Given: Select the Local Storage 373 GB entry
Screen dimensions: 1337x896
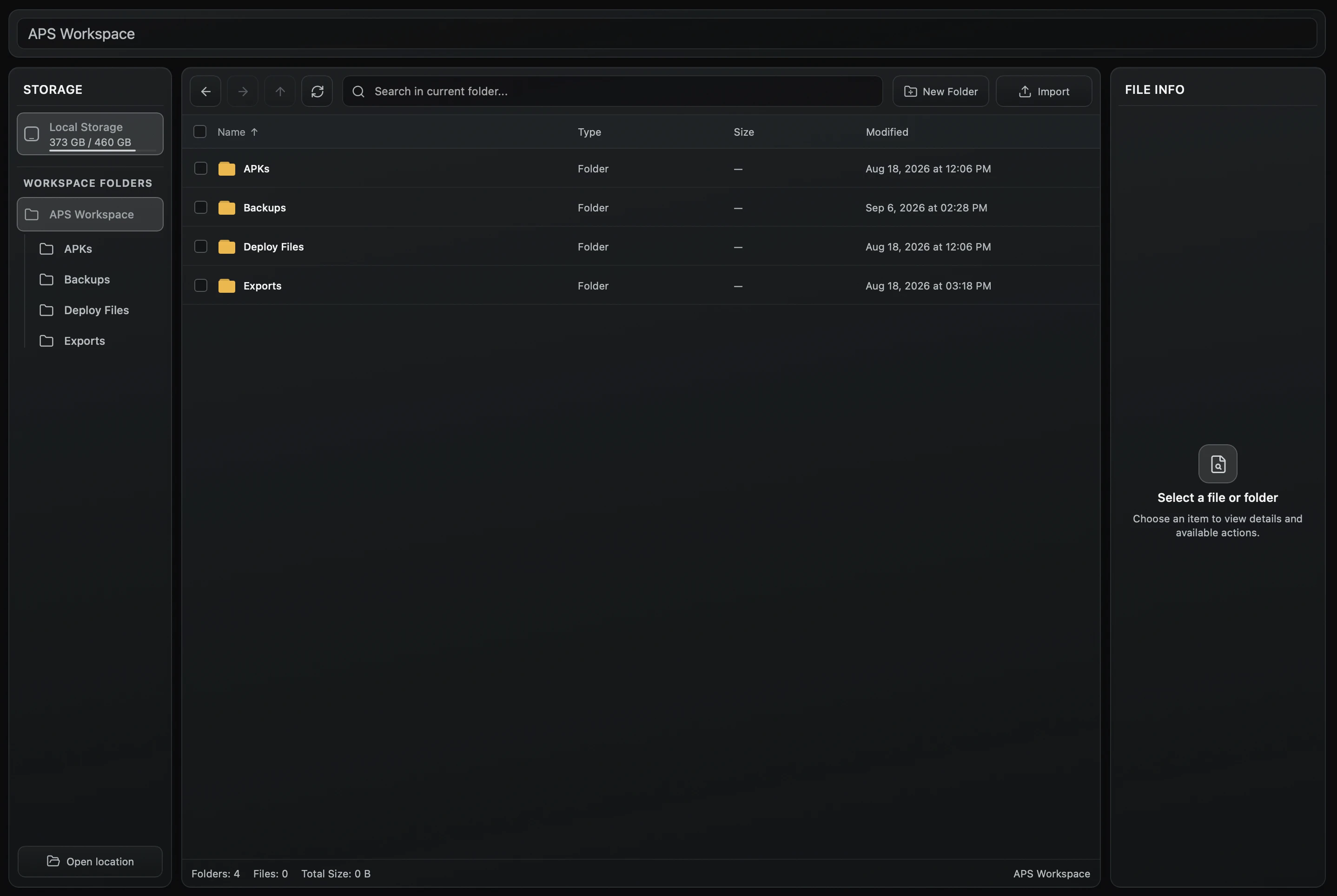Looking at the screenshot, I should pos(90,134).
